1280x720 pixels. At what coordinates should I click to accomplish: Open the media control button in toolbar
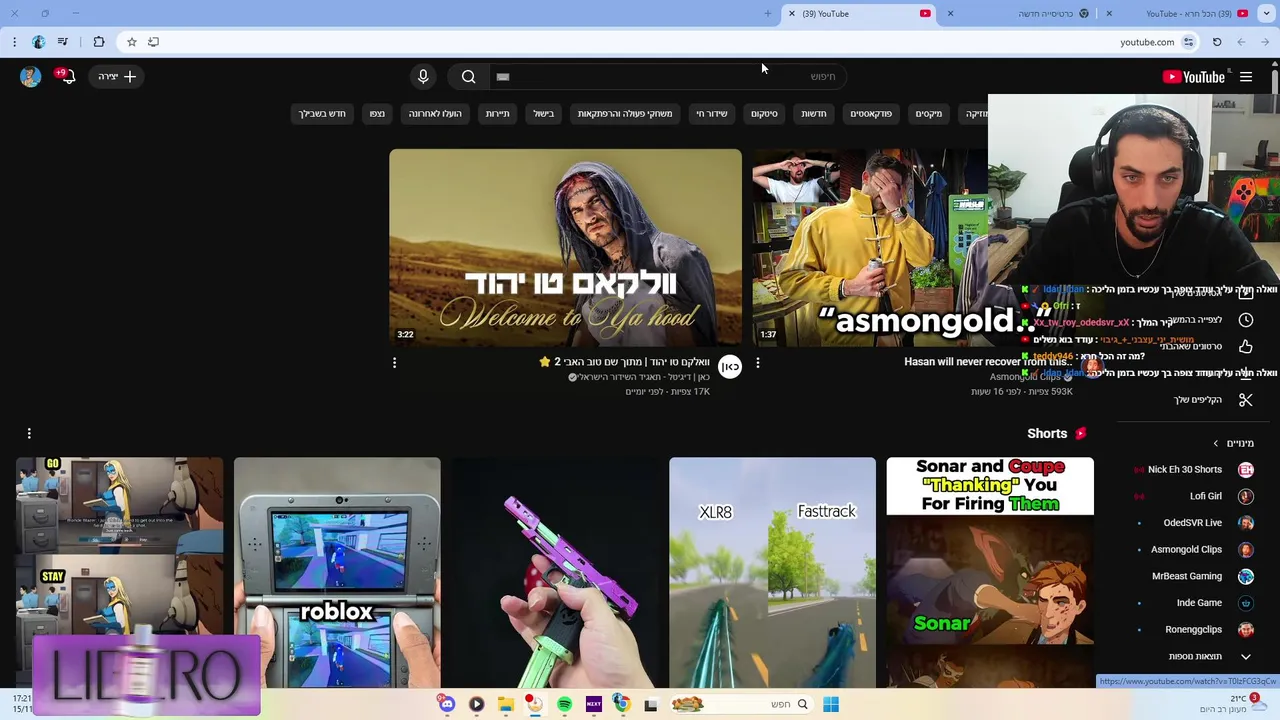click(63, 42)
